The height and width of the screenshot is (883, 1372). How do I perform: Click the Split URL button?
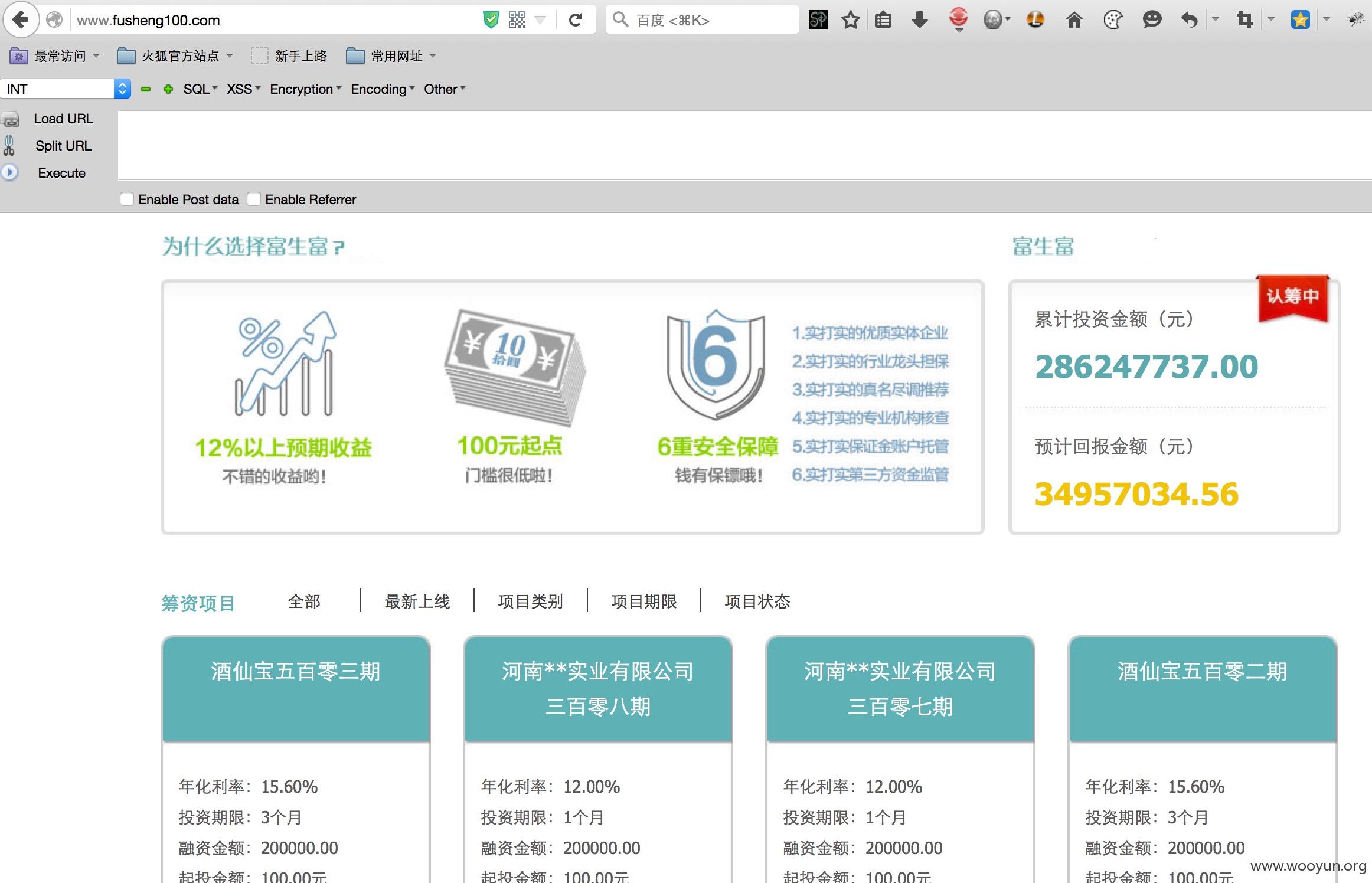point(63,146)
